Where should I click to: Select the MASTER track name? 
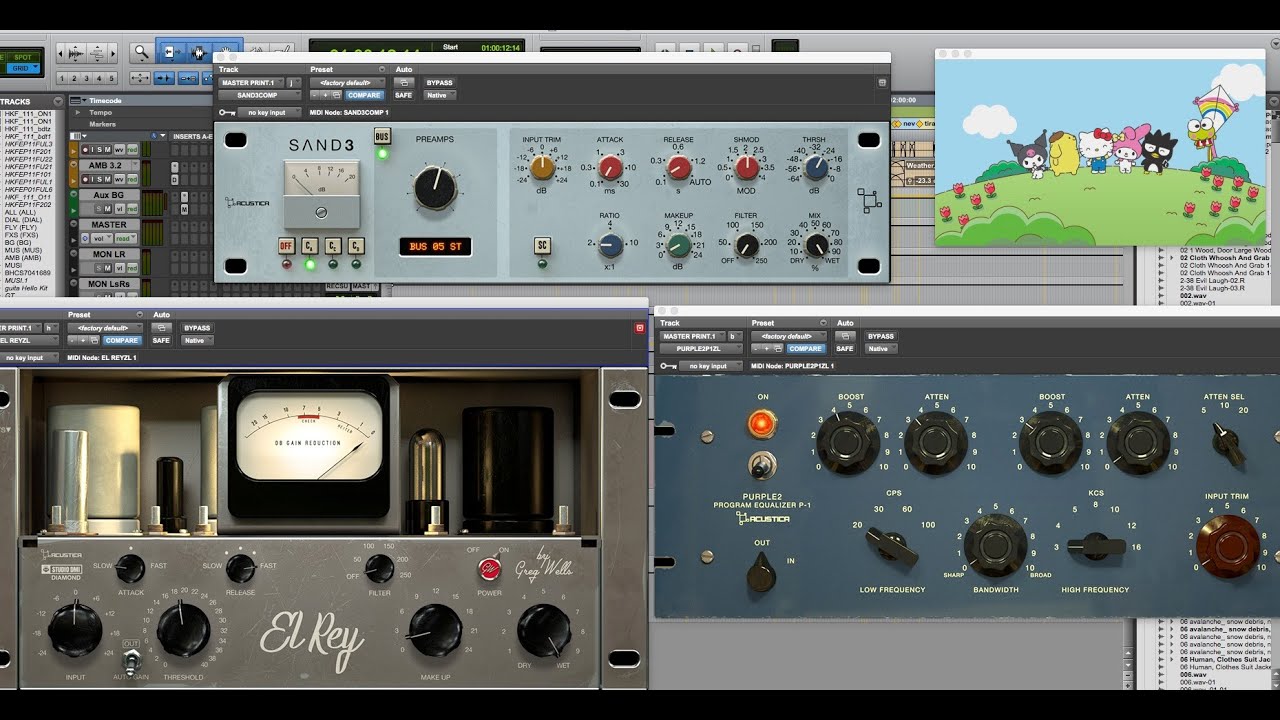click(110, 225)
